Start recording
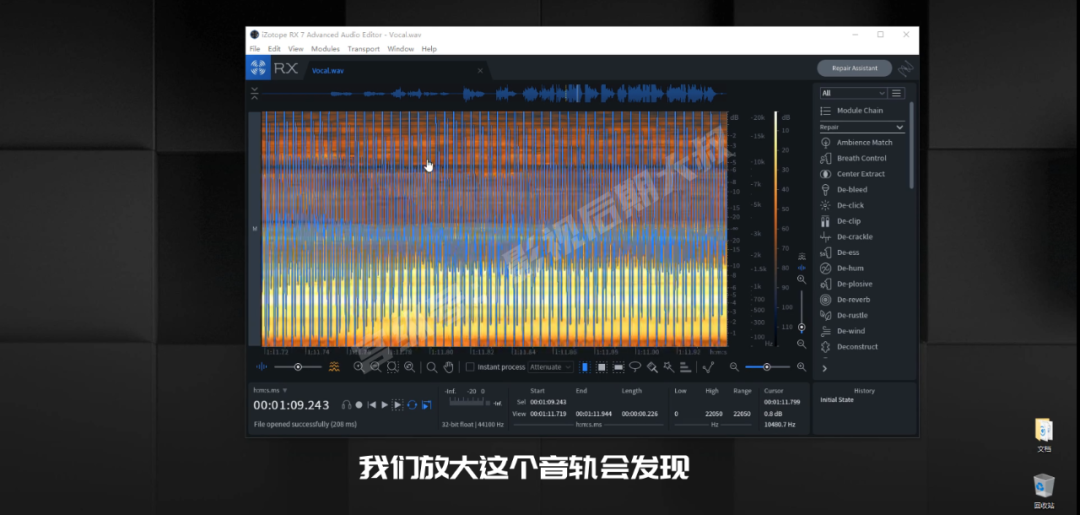The width and height of the screenshot is (1080, 515). pos(359,405)
